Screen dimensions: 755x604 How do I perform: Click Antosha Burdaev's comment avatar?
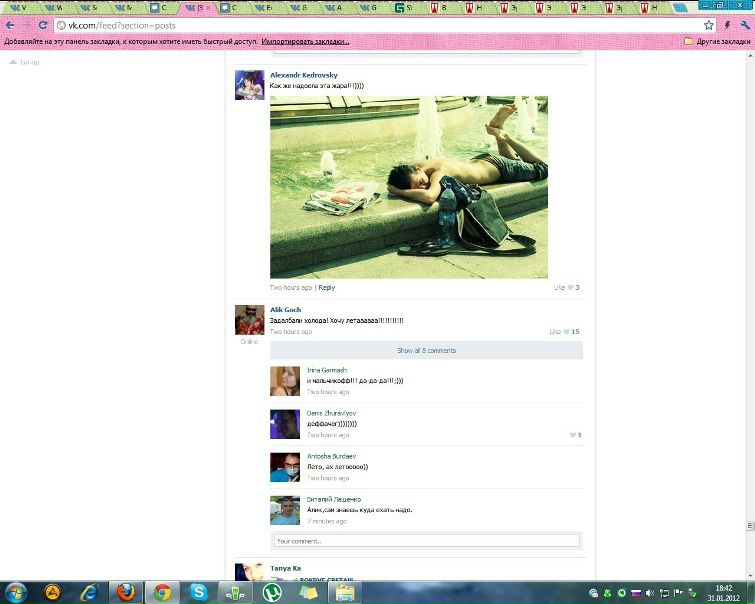tap(285, 467)
